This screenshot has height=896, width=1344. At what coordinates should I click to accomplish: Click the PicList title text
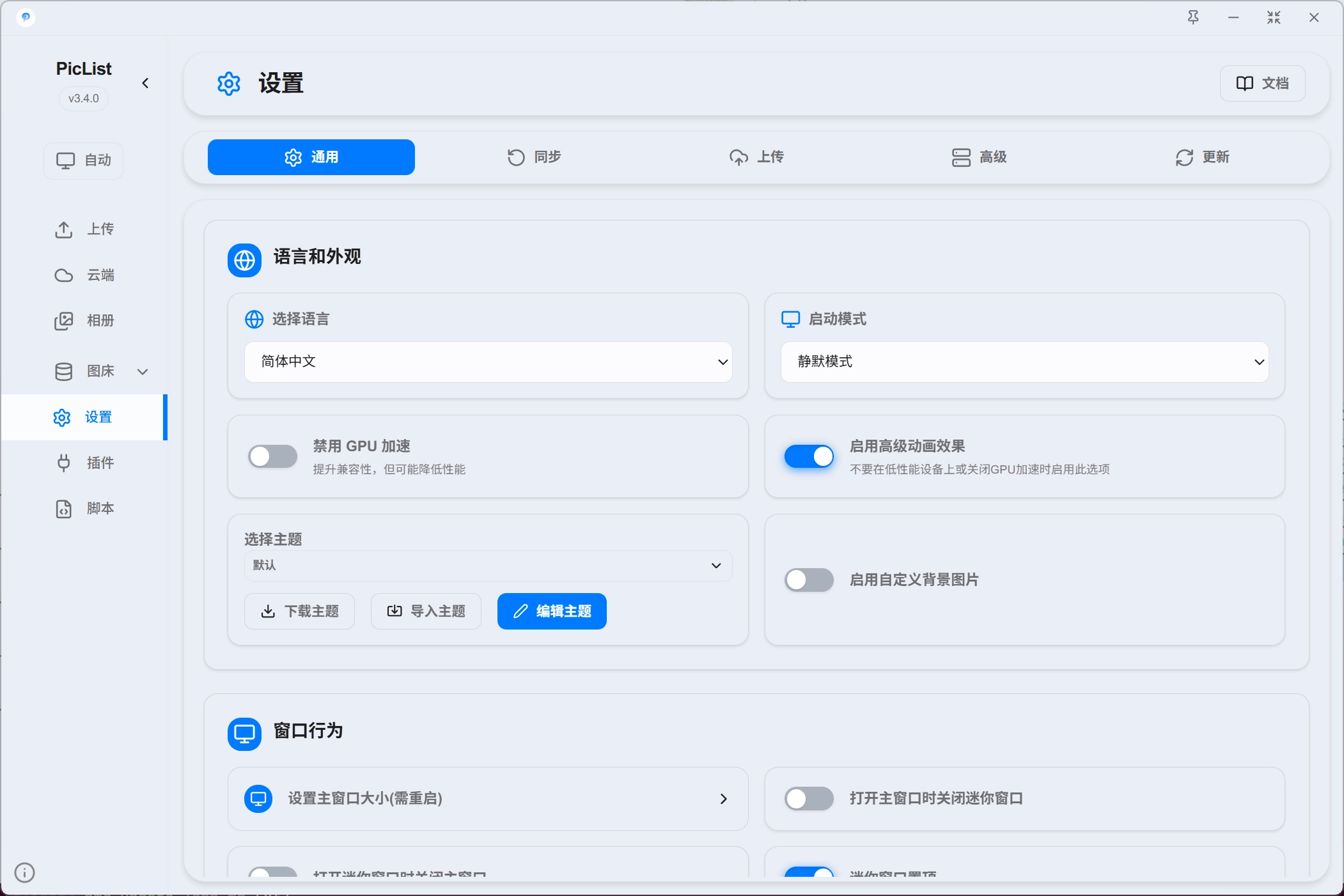(x=84, y=68)
